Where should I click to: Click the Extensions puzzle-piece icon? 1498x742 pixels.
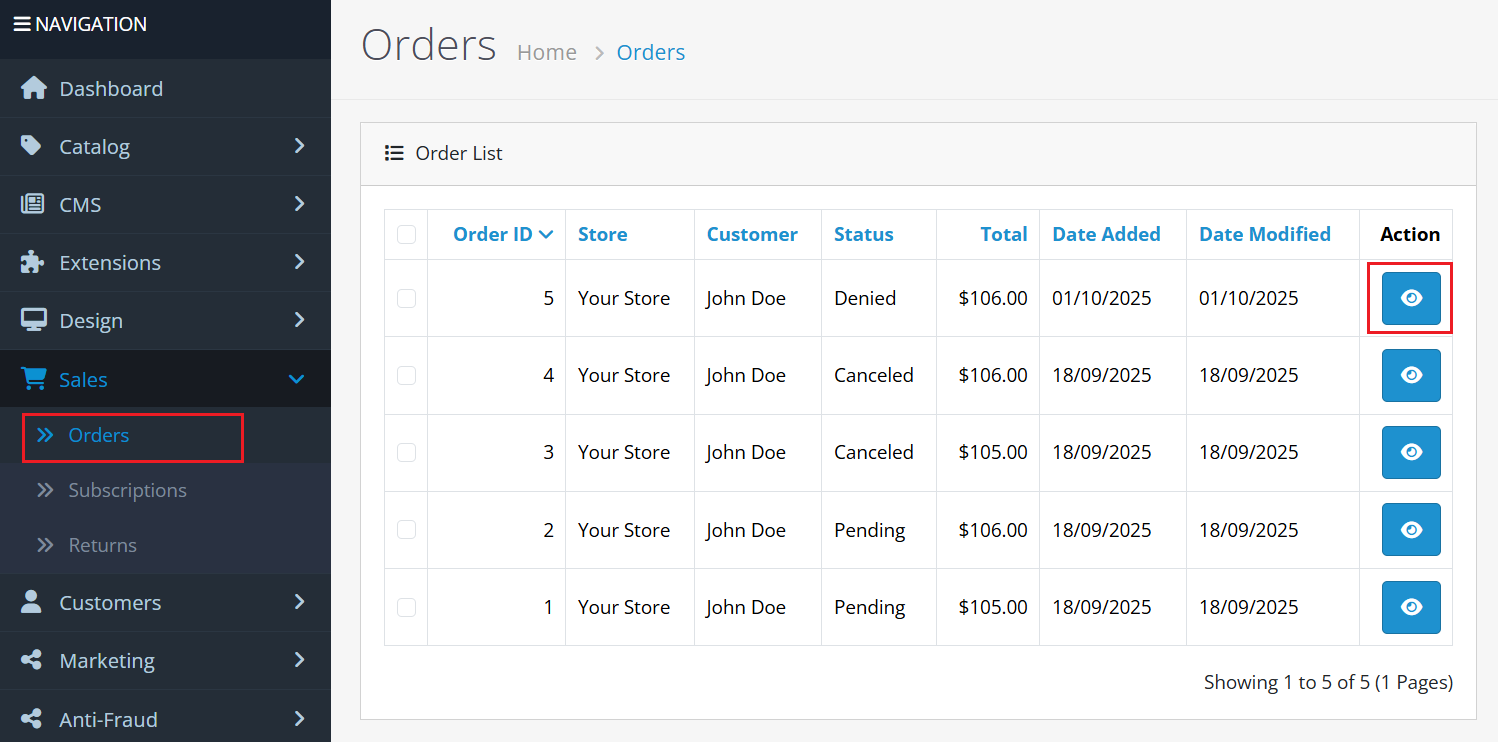click(x=33, y=262)
